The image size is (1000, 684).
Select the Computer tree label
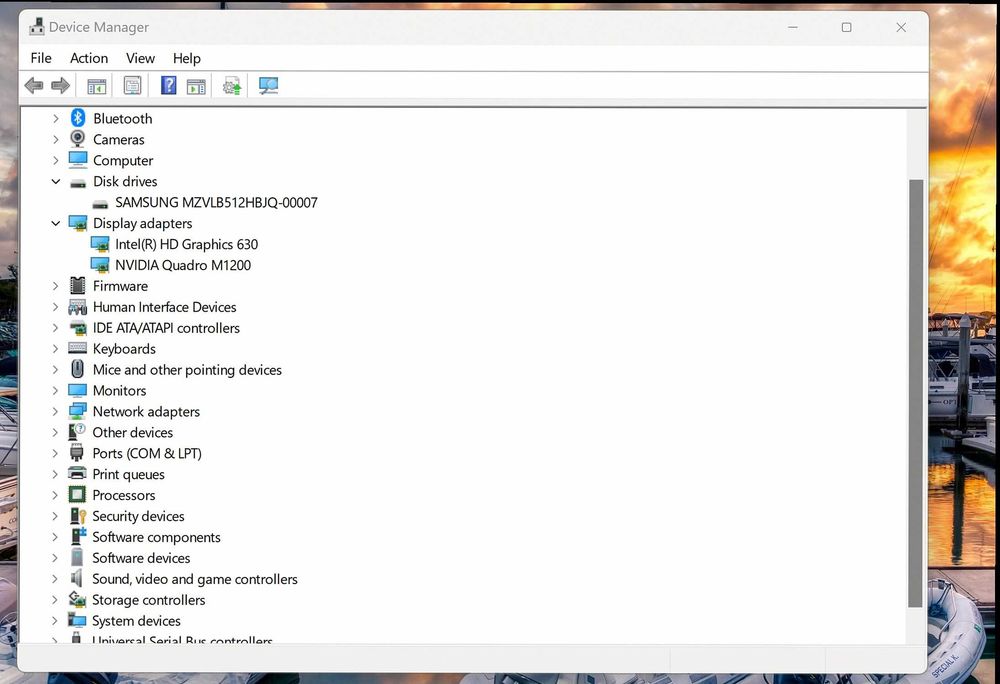[x=123, y=161]
